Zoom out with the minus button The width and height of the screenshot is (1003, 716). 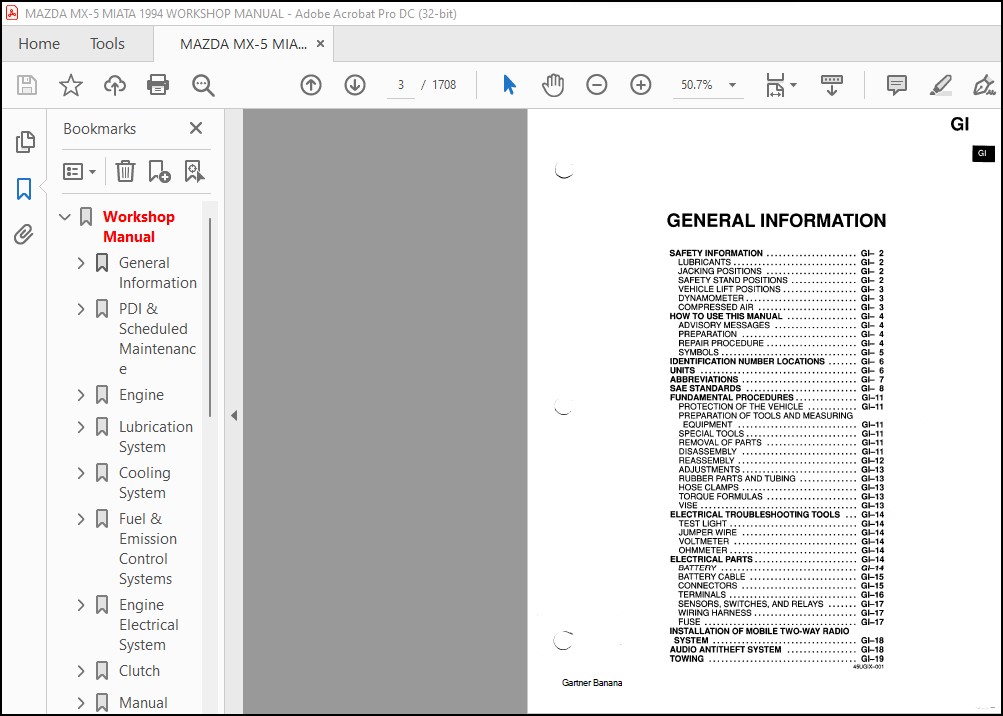pyautogui.click(x=596, y=85)
